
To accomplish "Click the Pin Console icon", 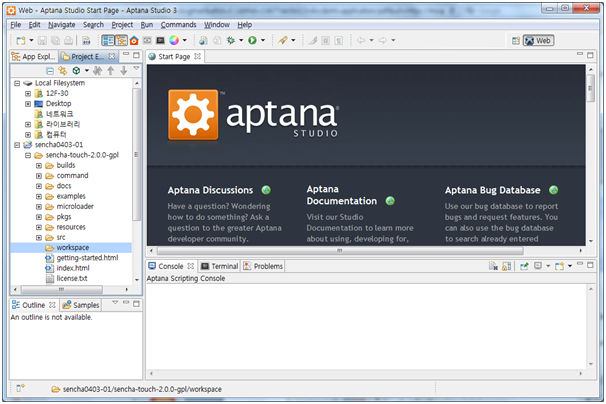I will pos(524,266).
